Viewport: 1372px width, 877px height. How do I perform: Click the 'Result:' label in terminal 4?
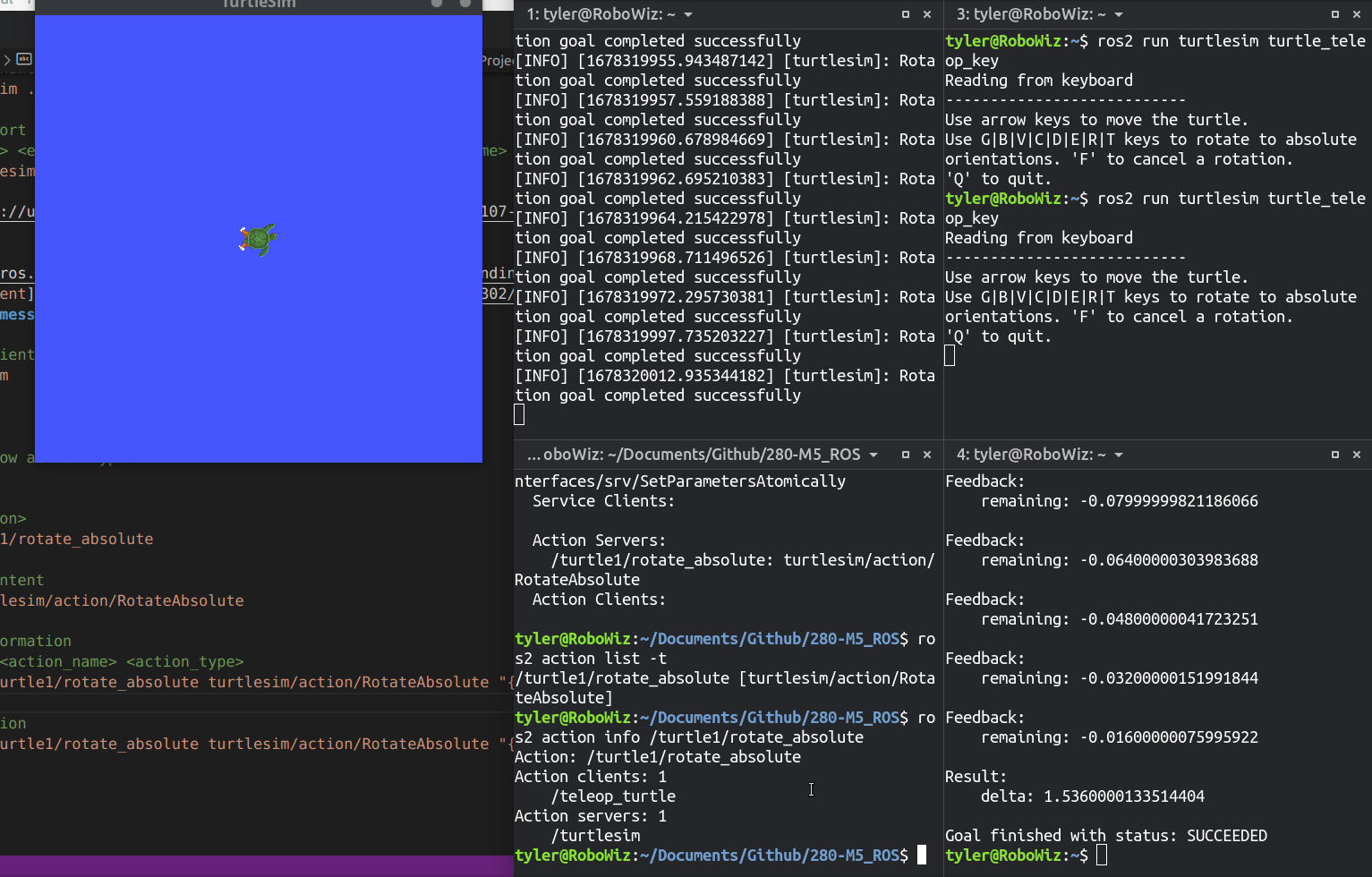click(x=976, y=777)
